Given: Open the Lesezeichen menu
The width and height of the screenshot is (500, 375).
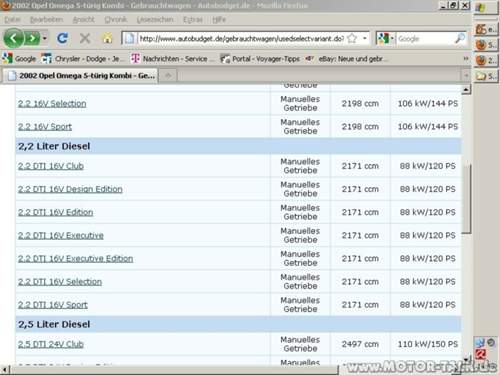Looking at the screenshot, I should (155, 20).
